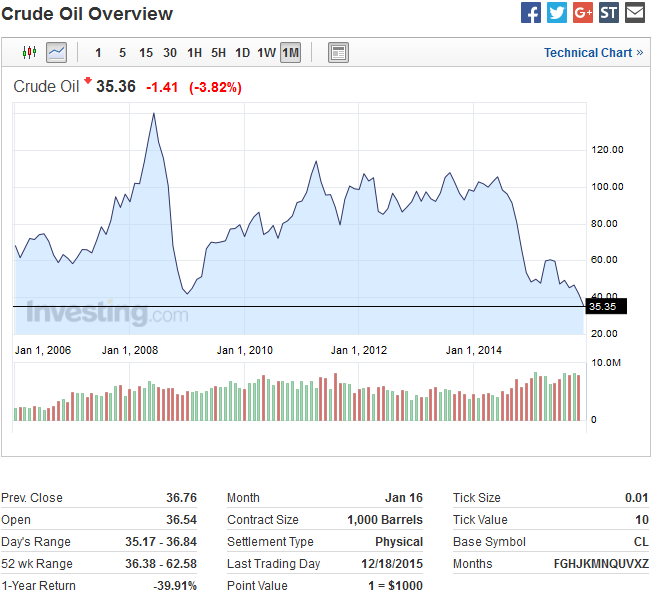Click the 1-Year Return value -39.91%

[x=175, y=585]
